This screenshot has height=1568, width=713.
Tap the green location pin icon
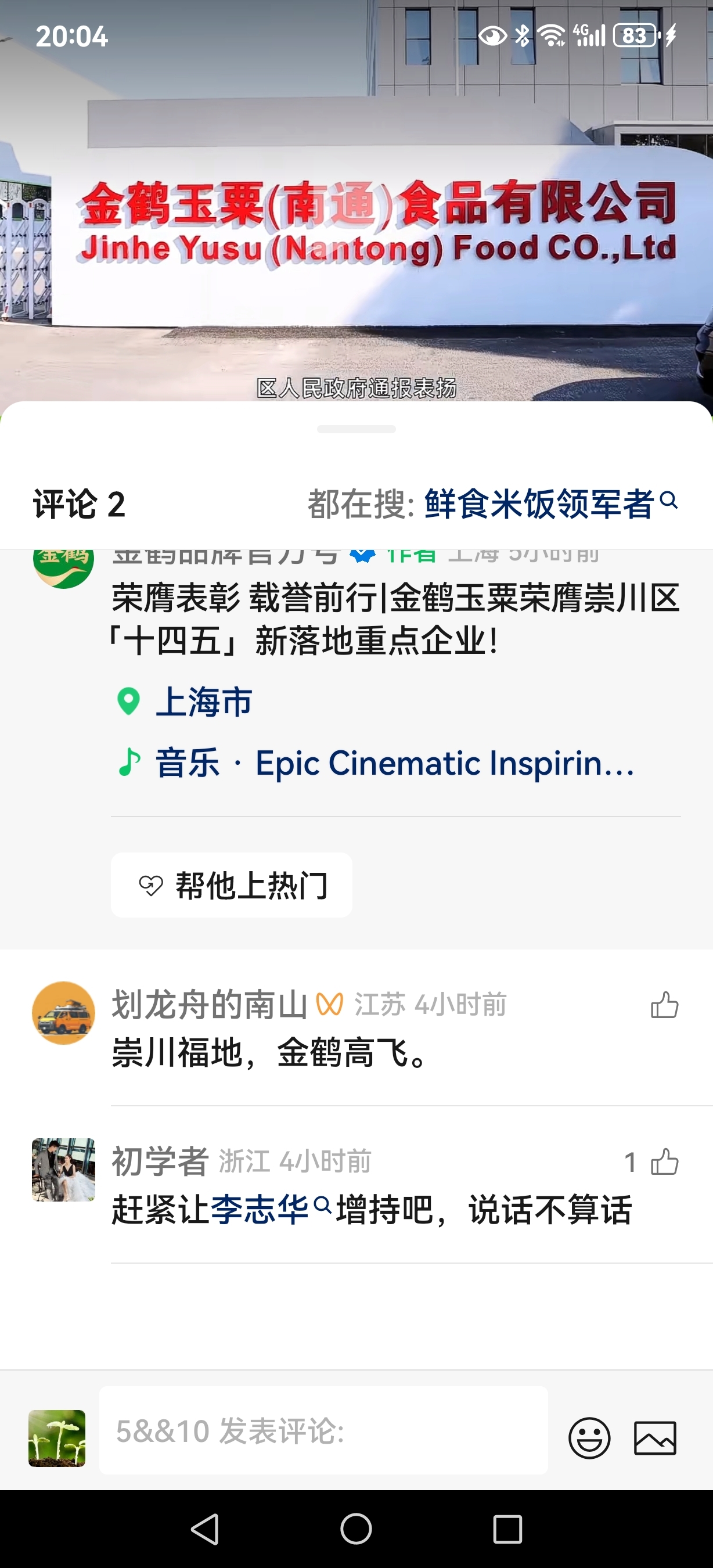(128, 701)
